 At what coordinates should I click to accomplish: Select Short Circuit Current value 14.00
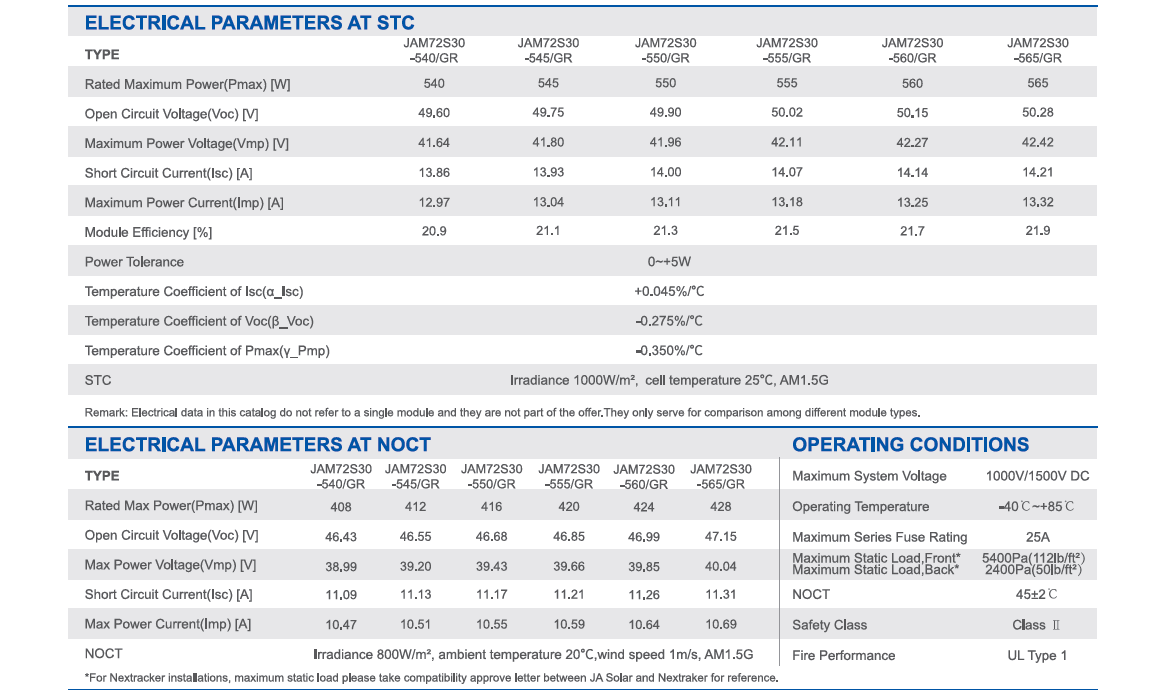665,172
